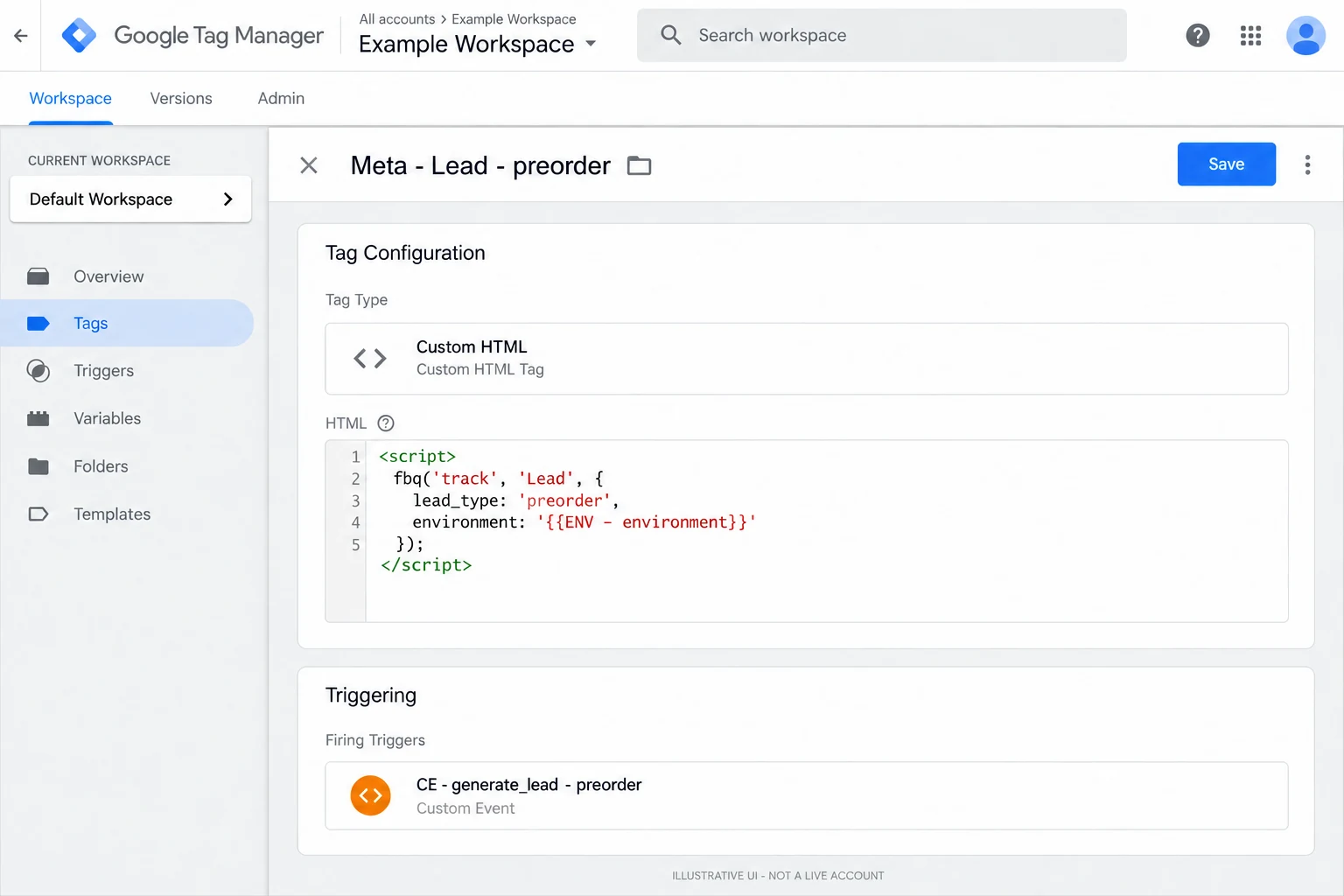
Task: Open Templates in the sidebar
Action: (127, 514)
